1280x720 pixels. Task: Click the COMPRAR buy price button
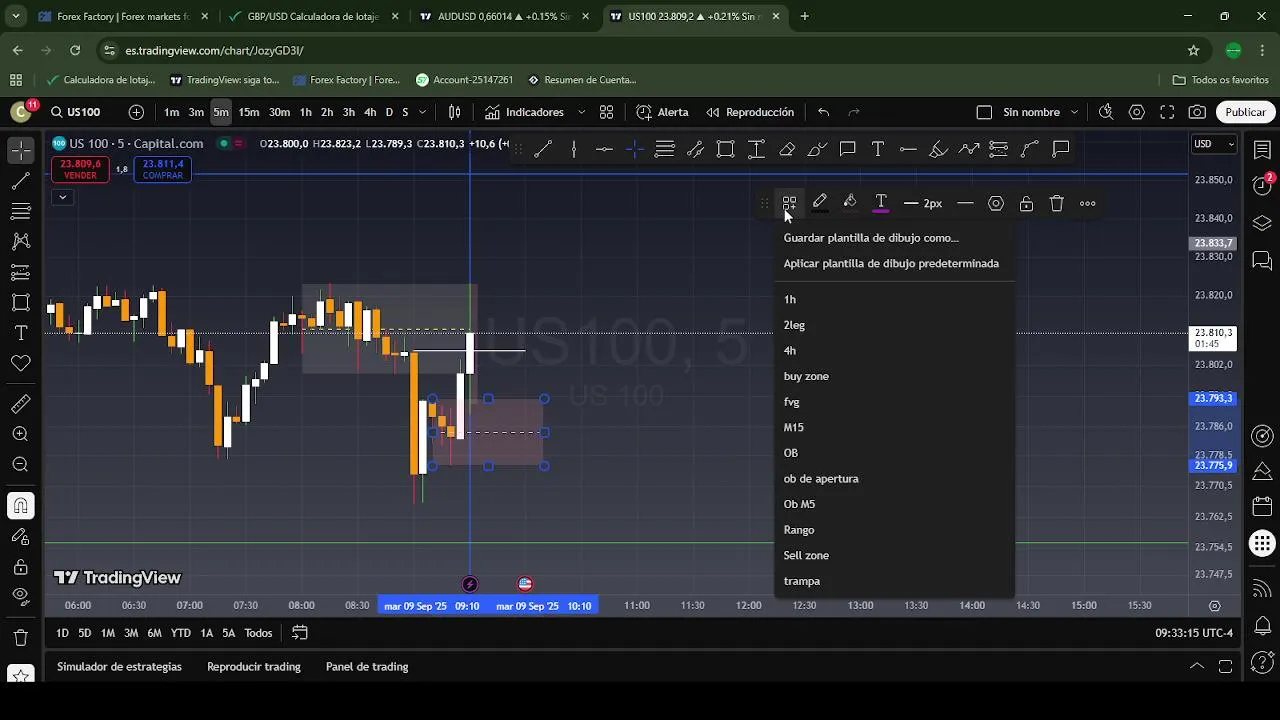pyautogui.click(x=162, y=169)
